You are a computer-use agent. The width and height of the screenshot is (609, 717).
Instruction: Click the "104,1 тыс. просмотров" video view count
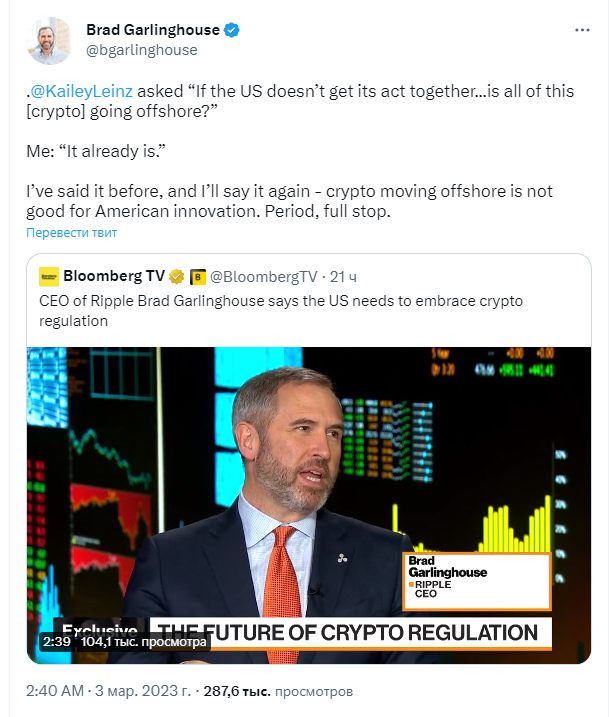[144, 641]
